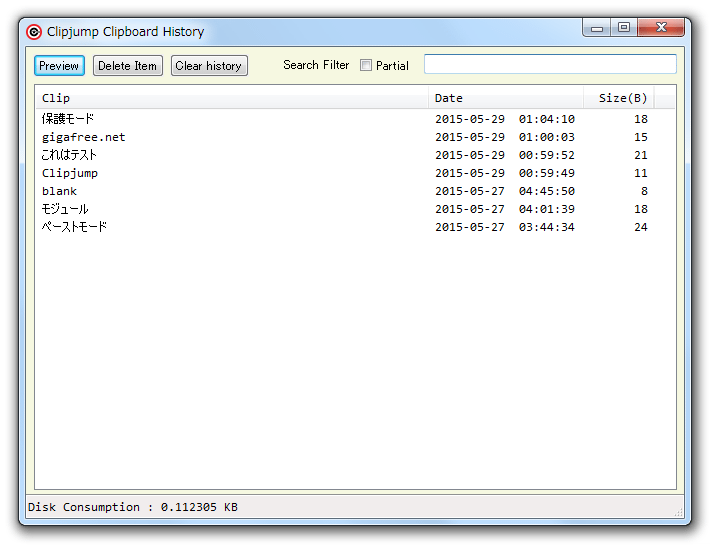The image size is (713, 548).
Task: Focus the Search Filter text field
Action: [550, 64]
